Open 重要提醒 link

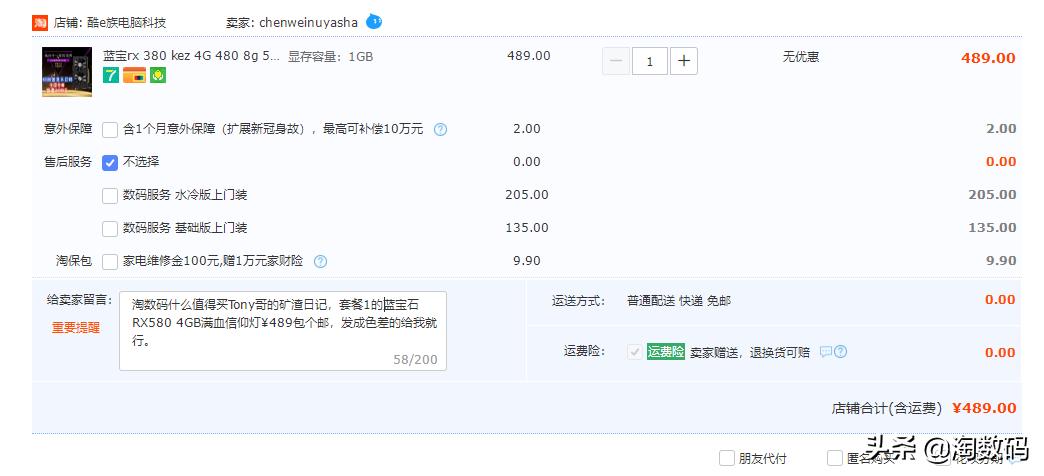tap(76, 328)
